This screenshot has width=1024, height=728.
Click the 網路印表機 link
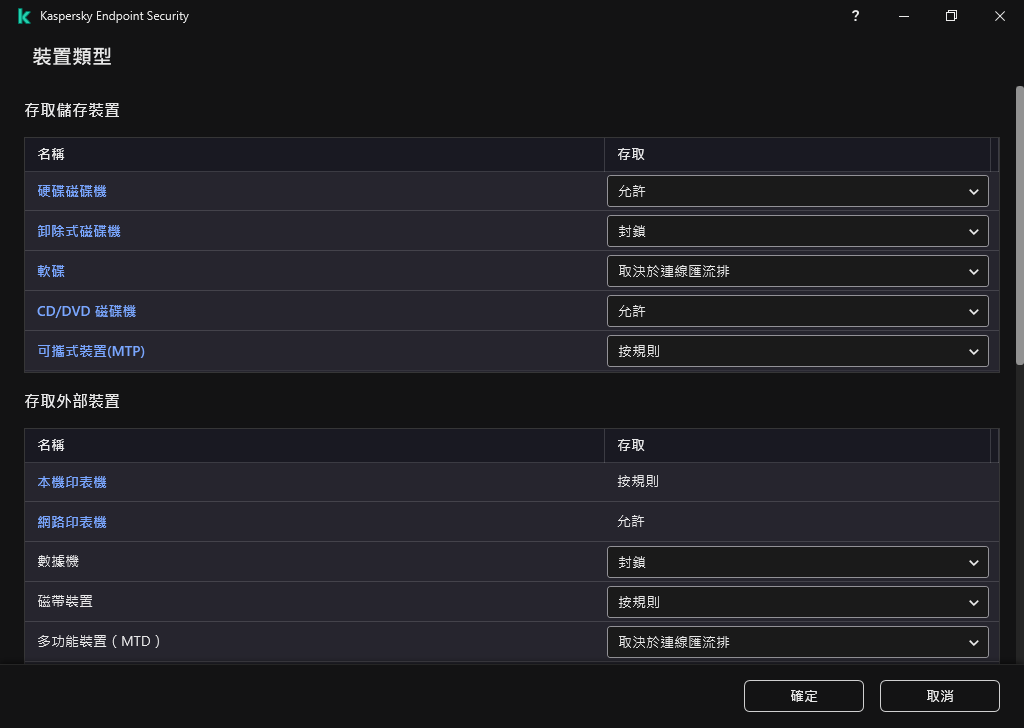pyautogui.click(x=72, y=522)
